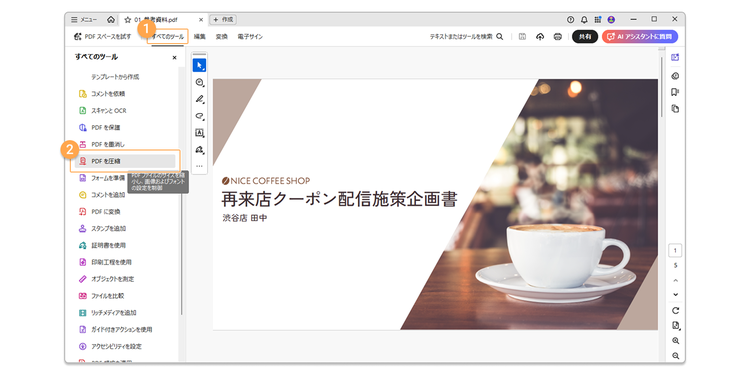Star the 01_参考資料.pdf document
Viewport: 750px width, 375px height.
point(128,20)
